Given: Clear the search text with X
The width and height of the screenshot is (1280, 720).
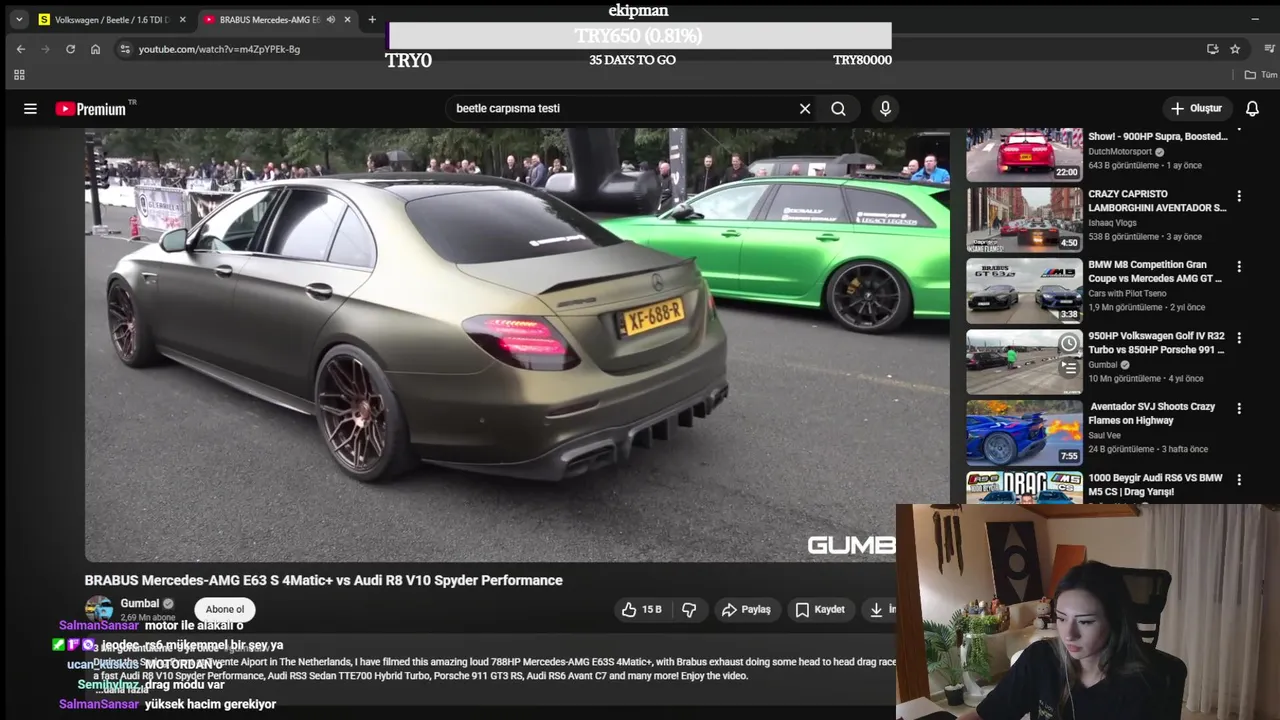Looking at the screenshot, I should (x=805, y=108).
